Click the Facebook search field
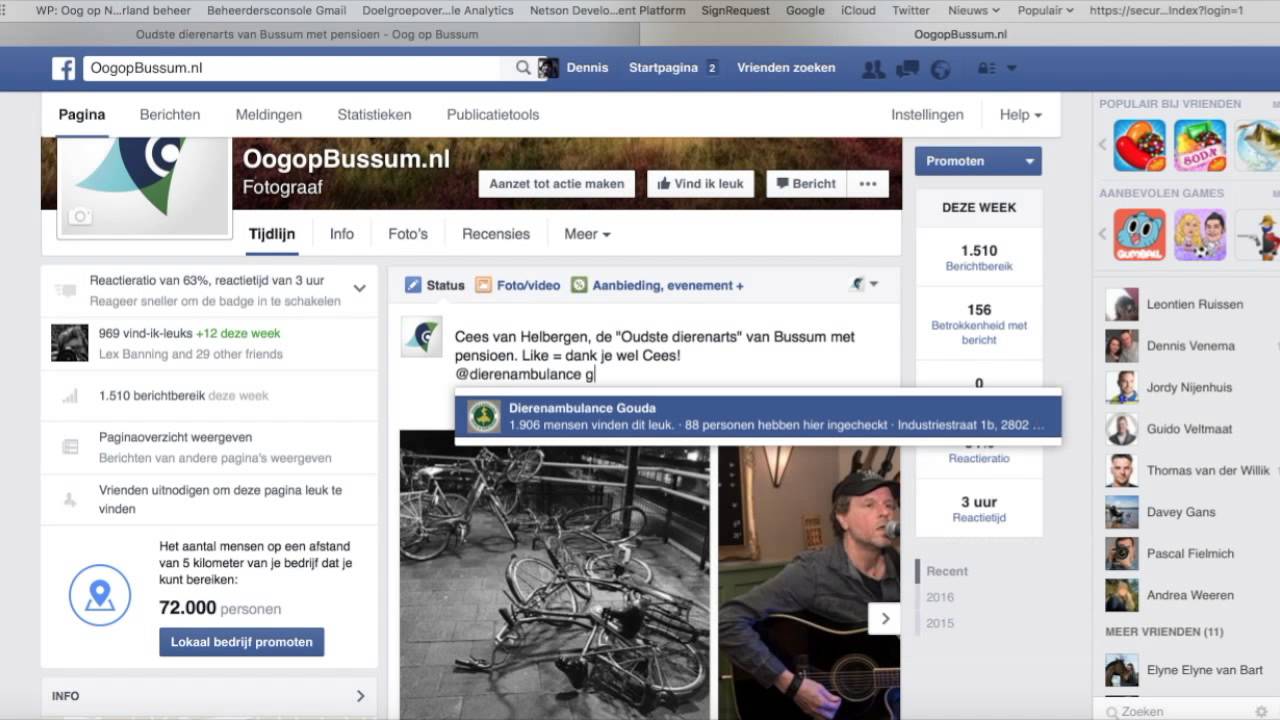Image resolution: width=1280 pixels, height=720 pixels. click(294, 68)
